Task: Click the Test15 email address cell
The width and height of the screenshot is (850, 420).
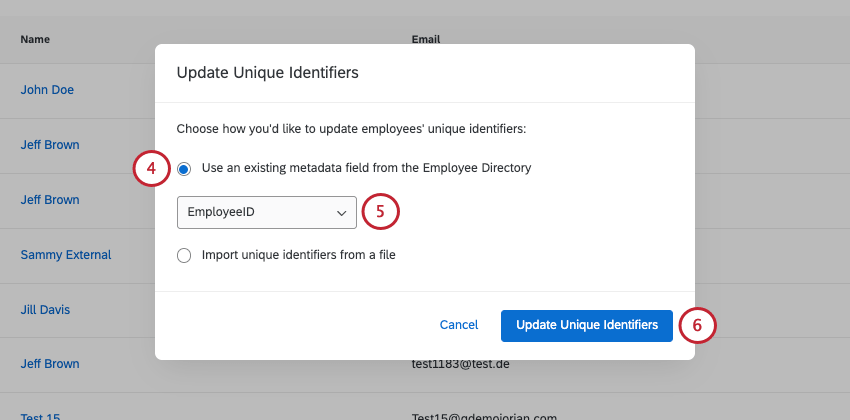Action: coord(483,414)
